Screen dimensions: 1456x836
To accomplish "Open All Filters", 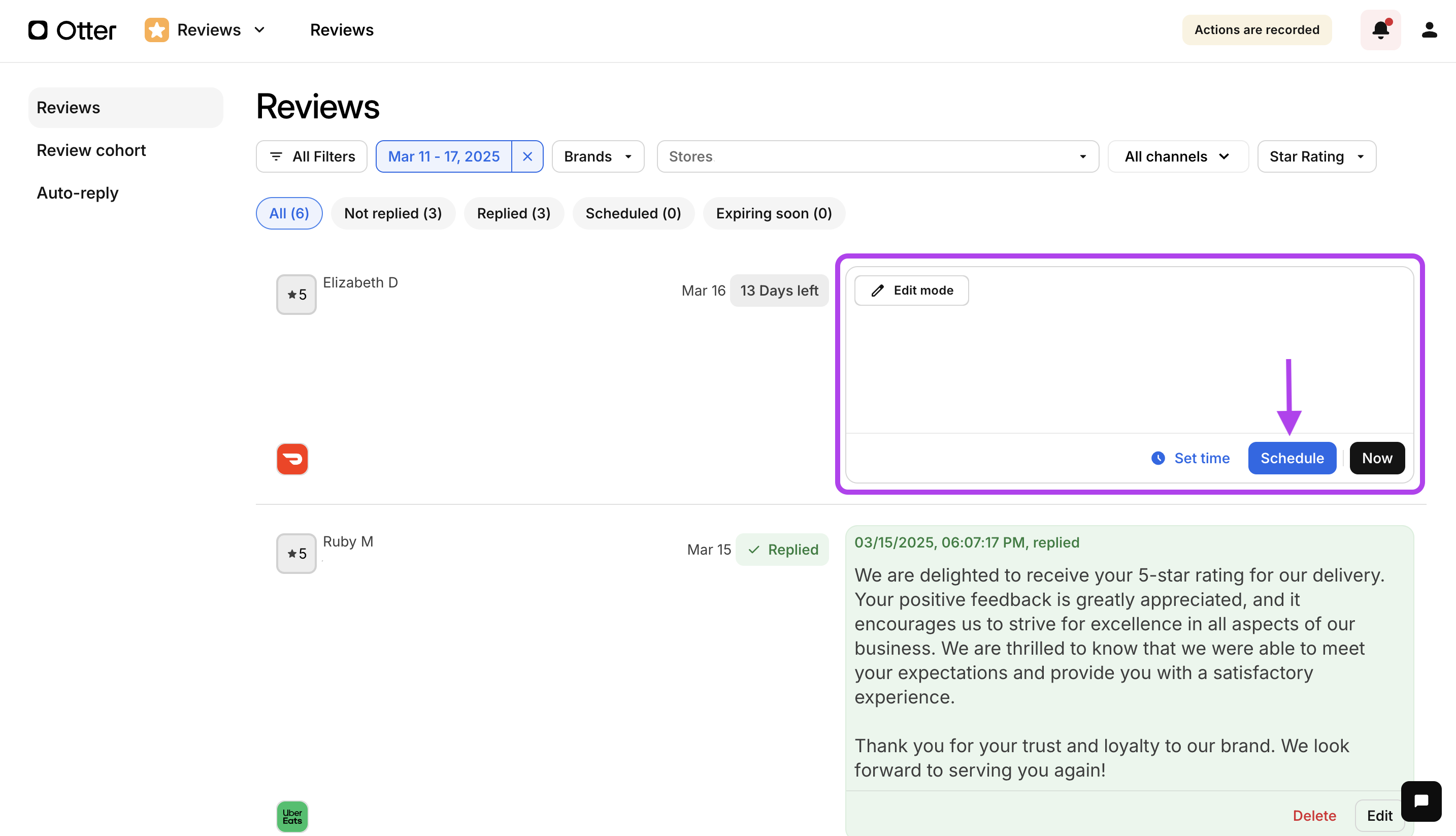I will (312, 156).
